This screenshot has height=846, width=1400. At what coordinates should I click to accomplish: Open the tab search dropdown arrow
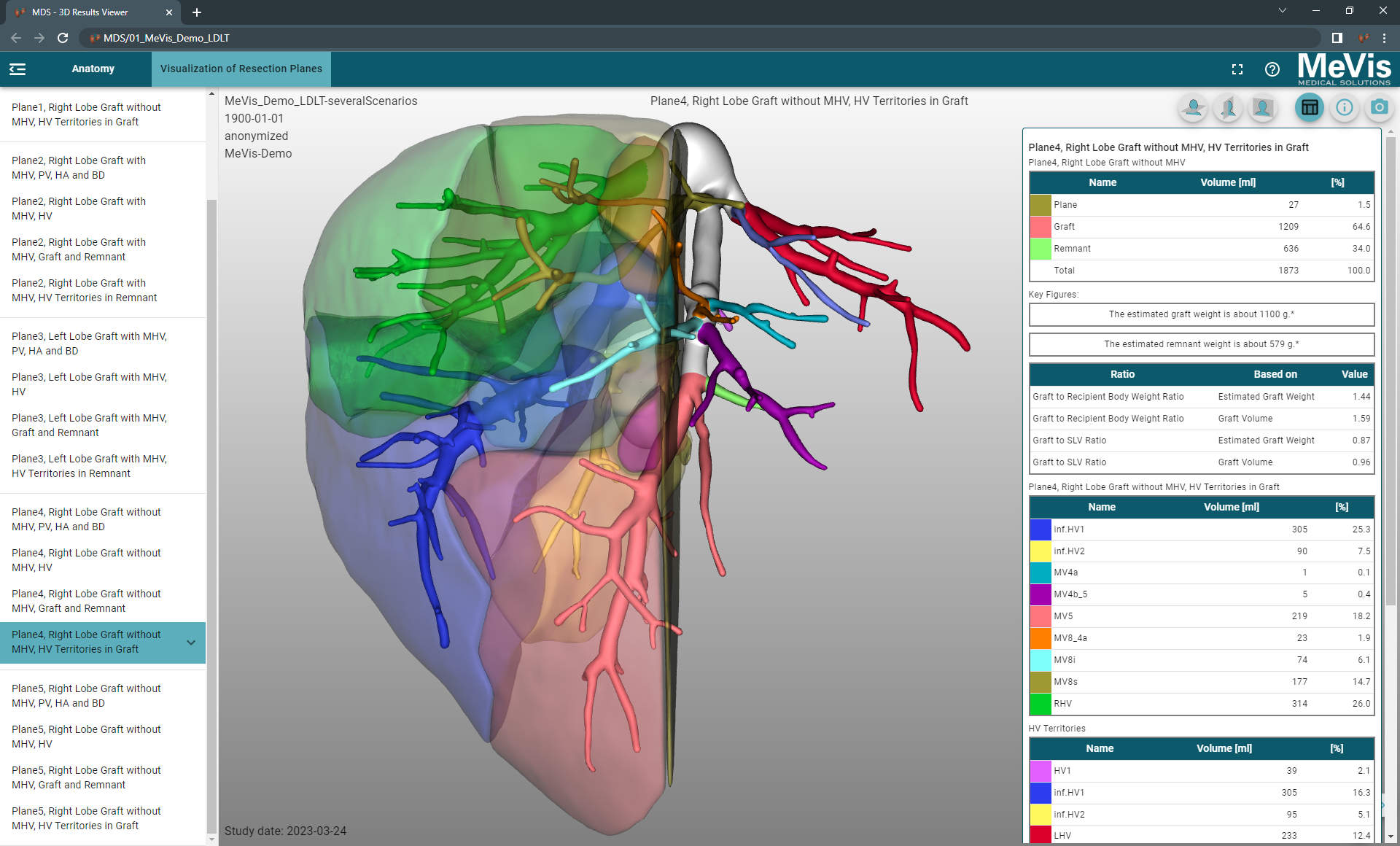1283,11
